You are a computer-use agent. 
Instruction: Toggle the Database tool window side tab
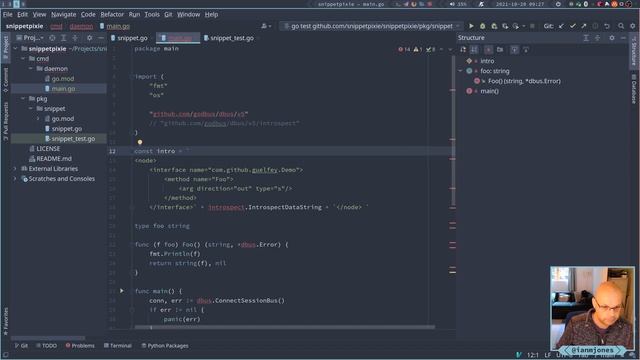click(x=634, y=89)
